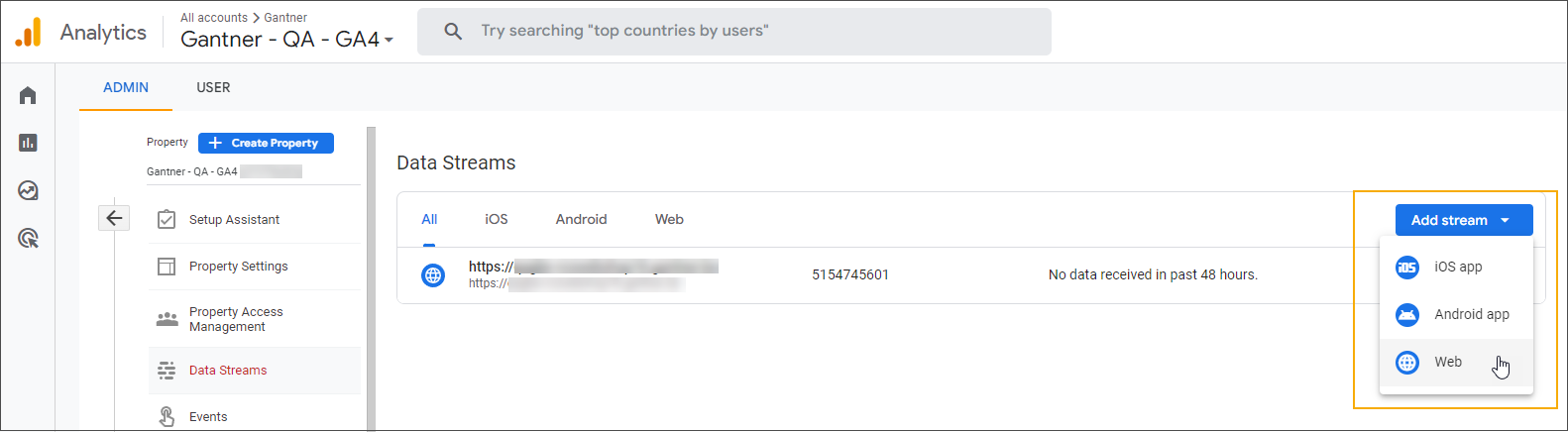Switch to the ADMIN tab
This screenshot has width=1568, height=432.
[x=126, y=87]
